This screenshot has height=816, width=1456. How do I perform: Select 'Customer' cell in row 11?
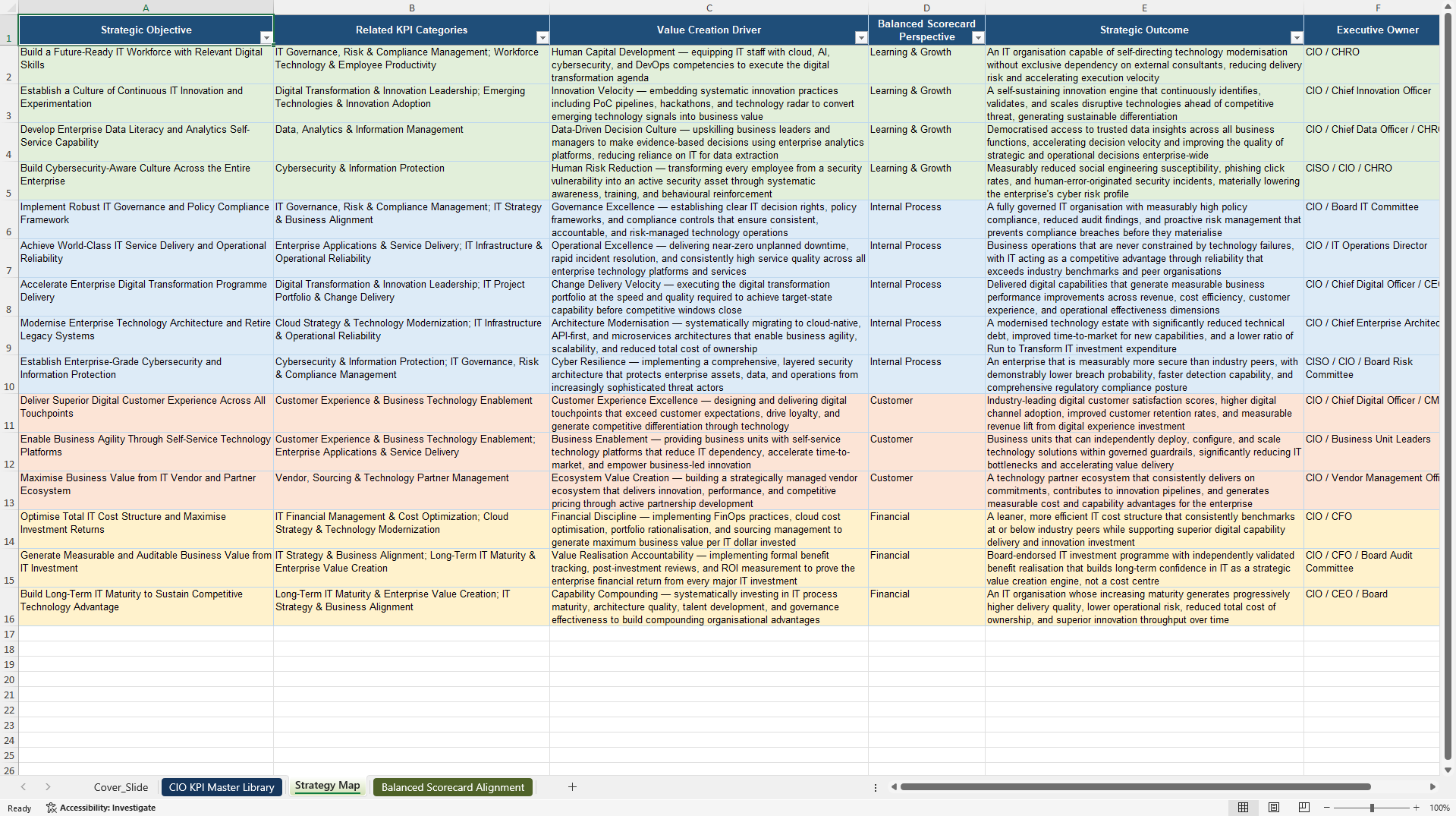click(x=926, y=413)
